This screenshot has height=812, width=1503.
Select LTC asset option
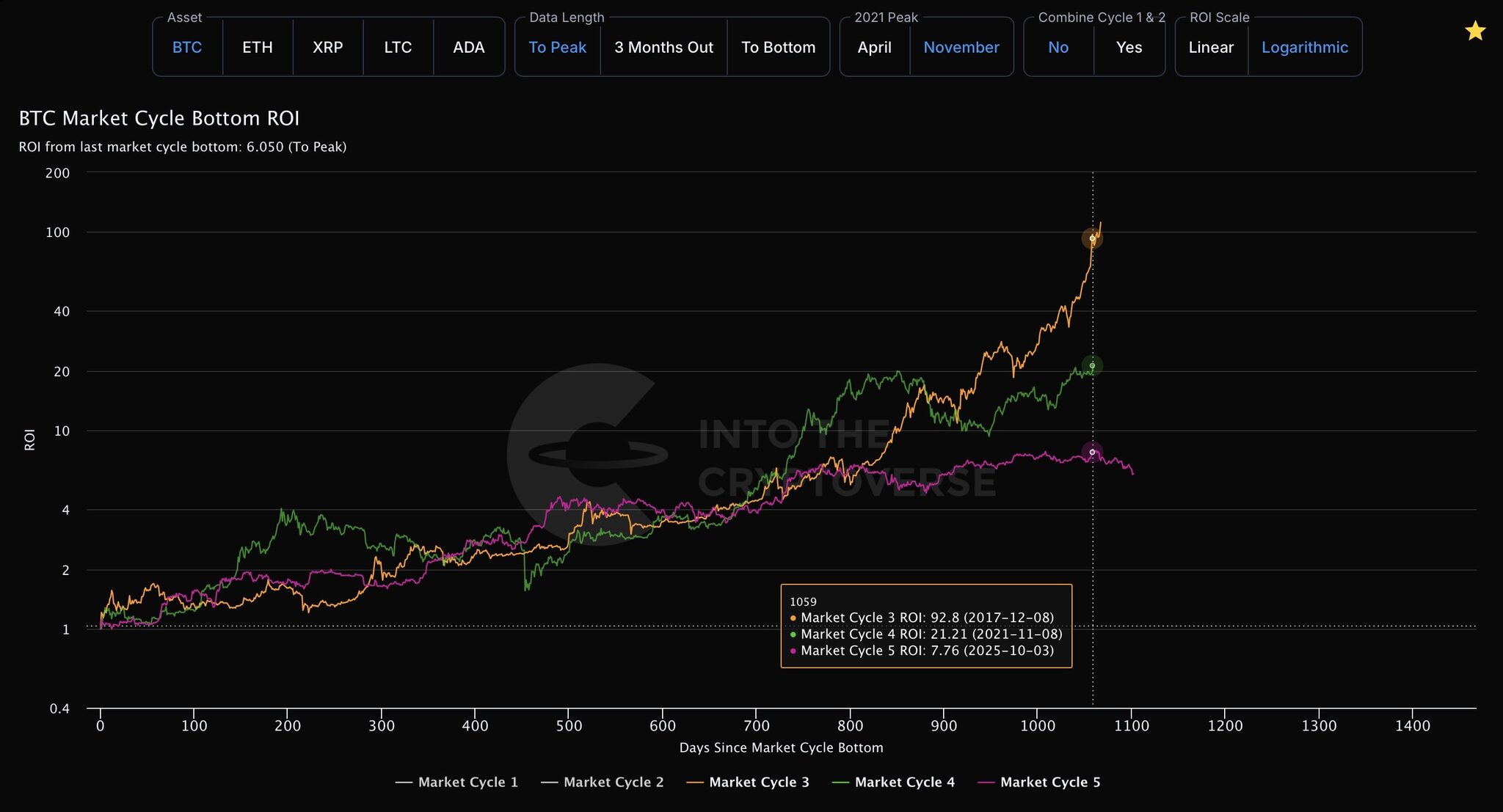[398, 48]
